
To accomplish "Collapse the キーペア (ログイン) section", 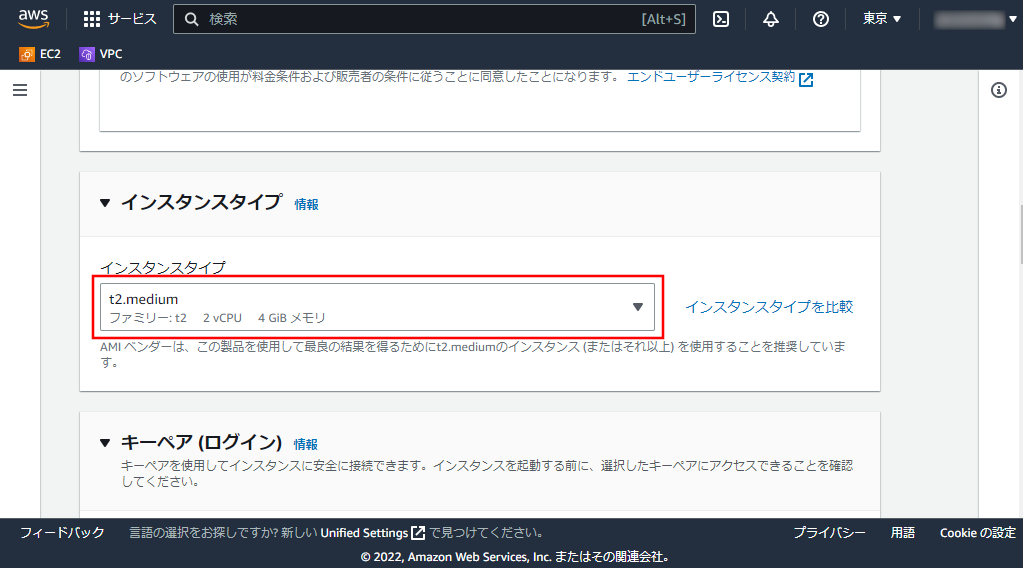I will [105, 443].
